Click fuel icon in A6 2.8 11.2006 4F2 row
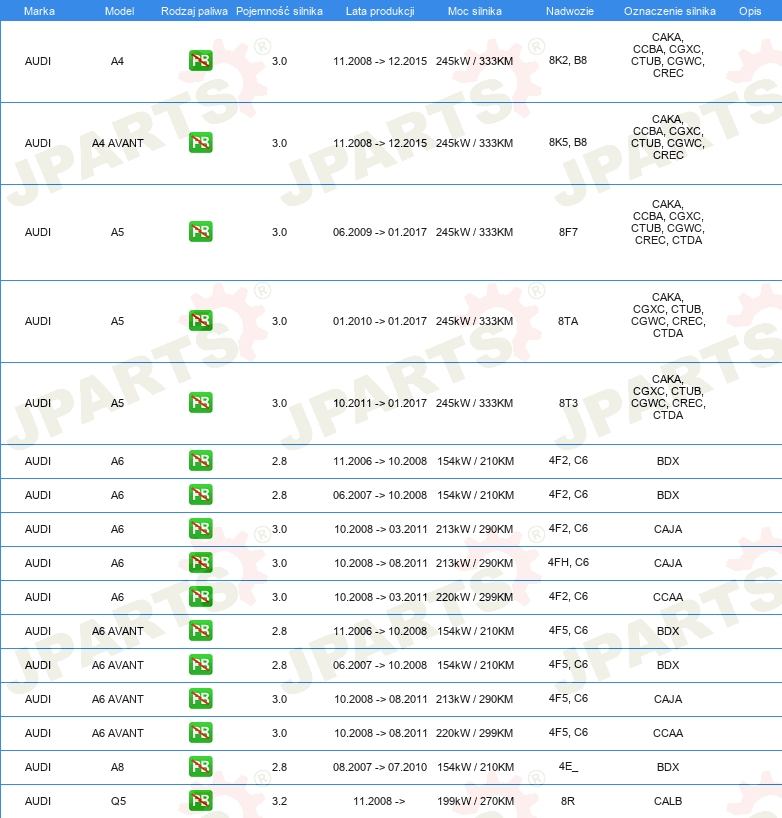Viewport: 782px width, 818px height. [x=200, y=461]
